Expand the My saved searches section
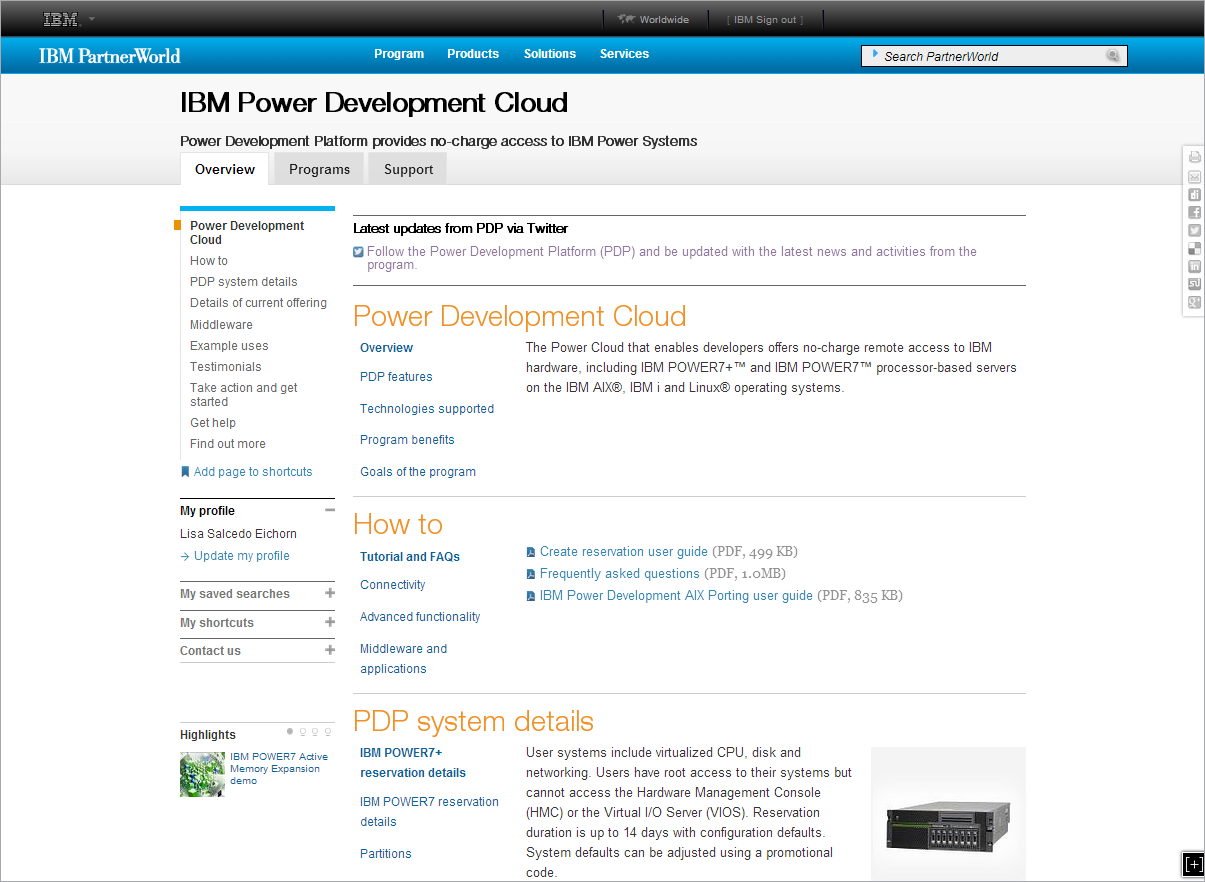Image resolution: width=1205 pixels, height=882 pixels. (330, 593)
